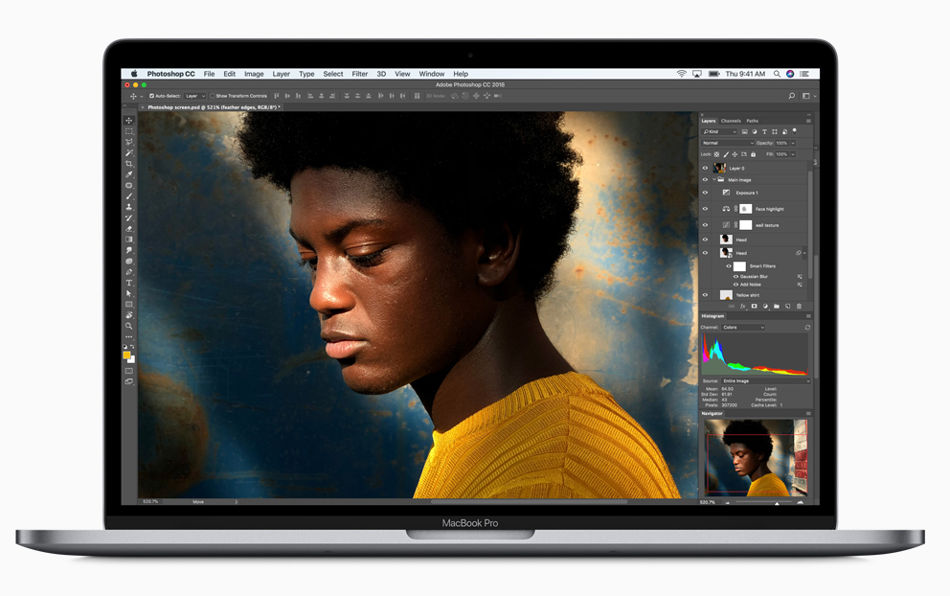The width and height of the screenshot is (950, 596).
Task: Select the Brush tool
Action: click(x=128, y=196)
